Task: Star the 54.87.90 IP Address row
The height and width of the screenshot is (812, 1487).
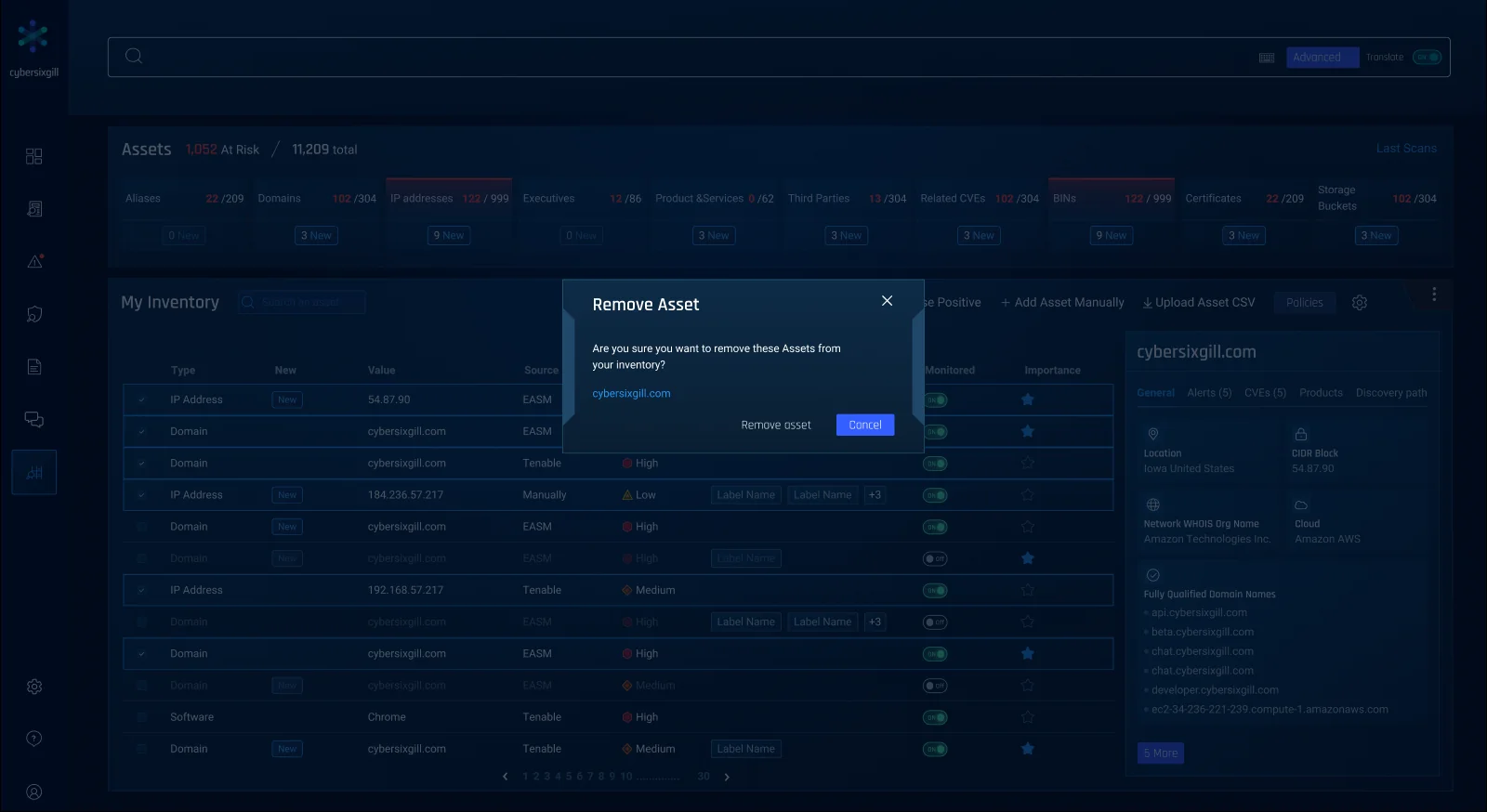Action: pyautogui.click(x=1028, y=399)
